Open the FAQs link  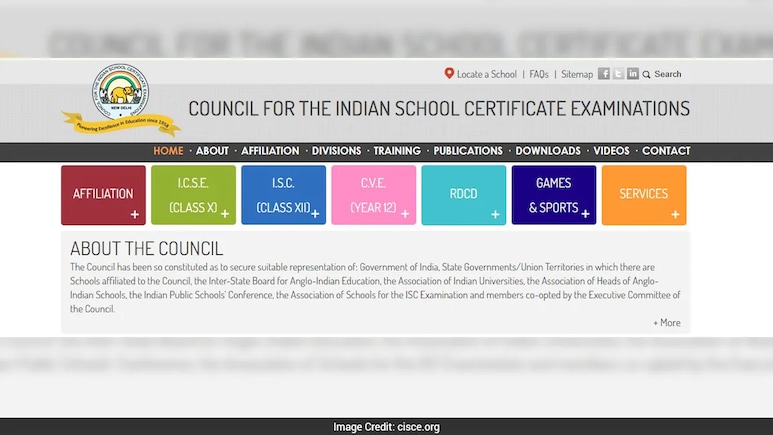(539, 74)
